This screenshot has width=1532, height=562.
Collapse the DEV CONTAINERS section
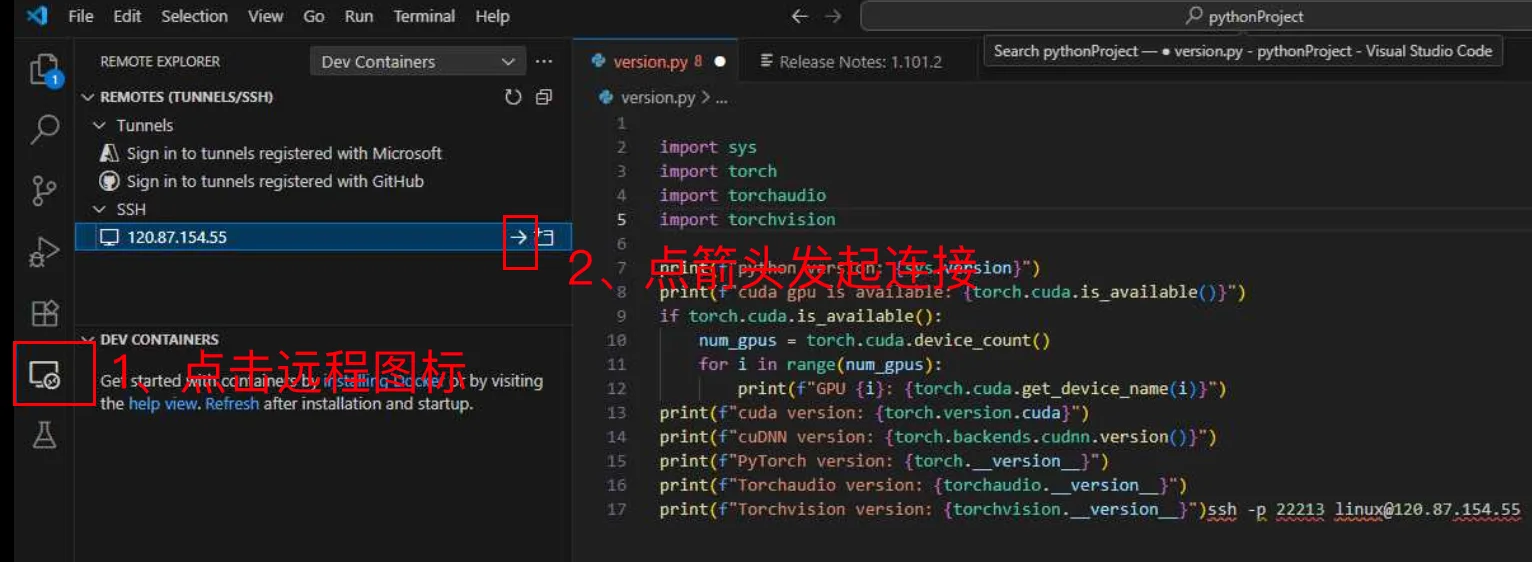click(88, 339)
